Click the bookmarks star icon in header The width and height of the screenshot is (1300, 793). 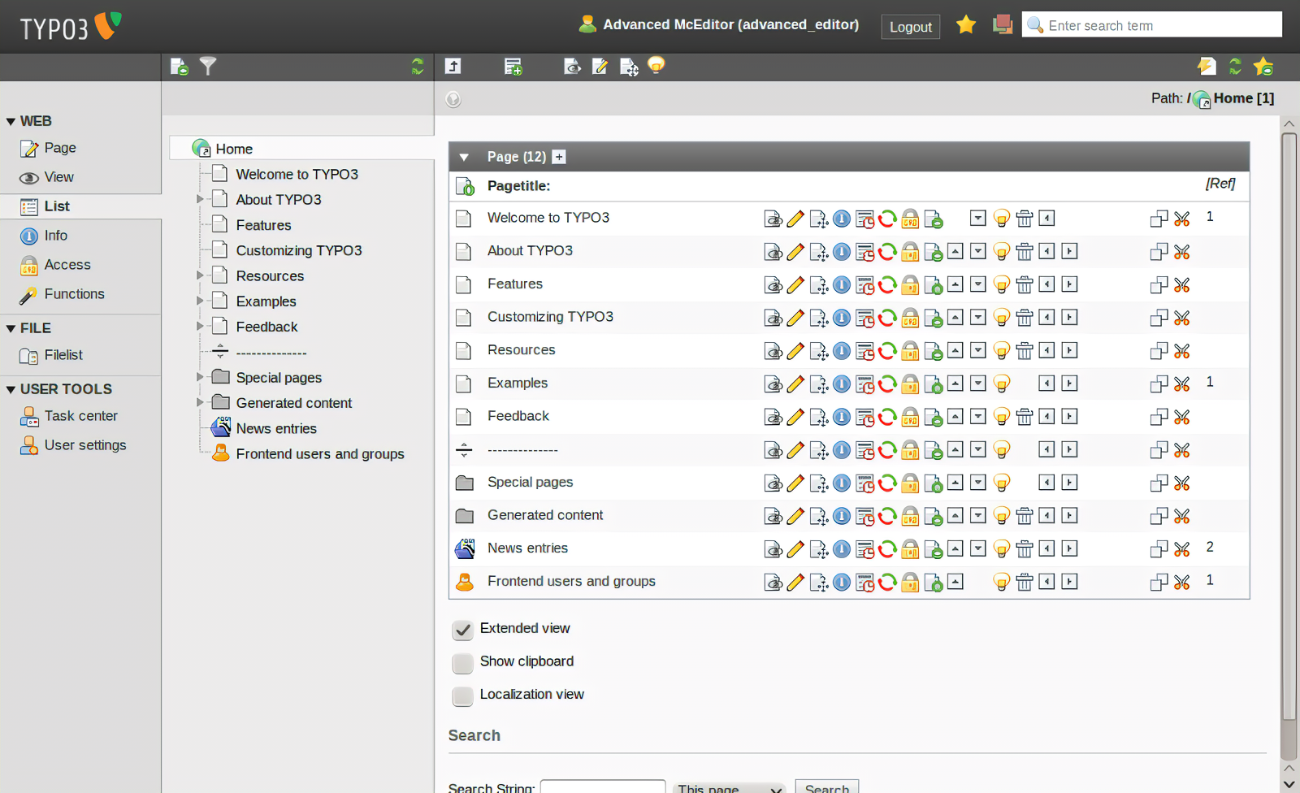(x=966, y=25)
